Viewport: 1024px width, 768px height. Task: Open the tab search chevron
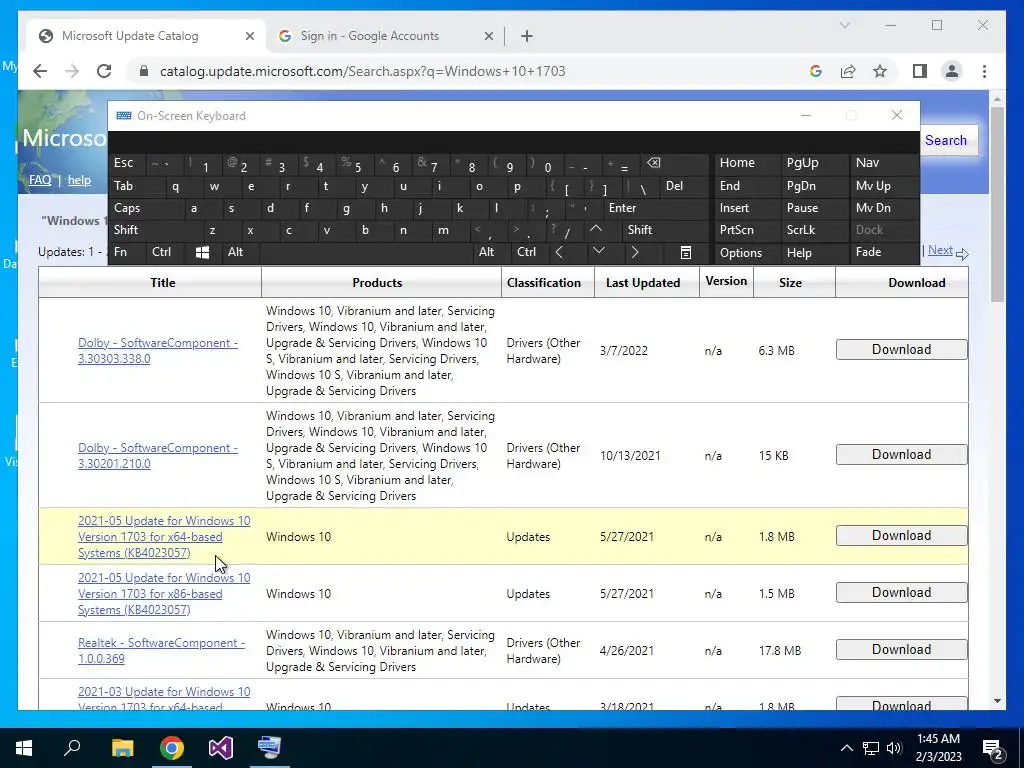[844, 25]
